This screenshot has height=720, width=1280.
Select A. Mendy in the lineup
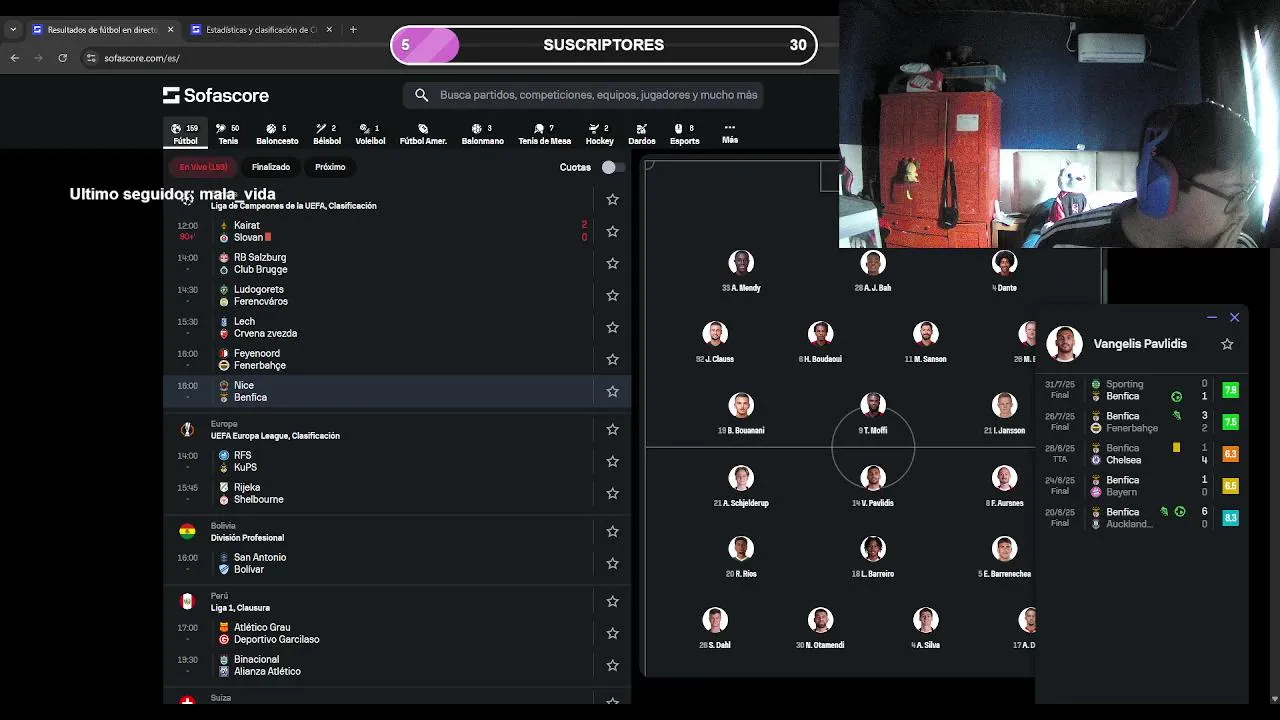(741, 271)
